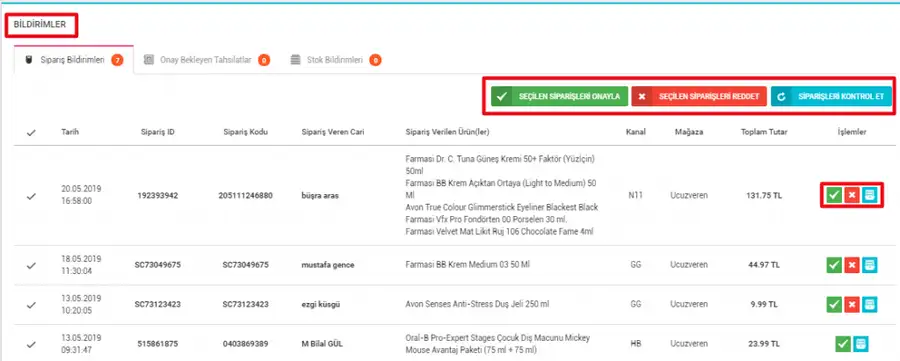This screenshot has height=361, width=900.
Task: Click the Mağaza column header
Action: [x=689, y=132]
